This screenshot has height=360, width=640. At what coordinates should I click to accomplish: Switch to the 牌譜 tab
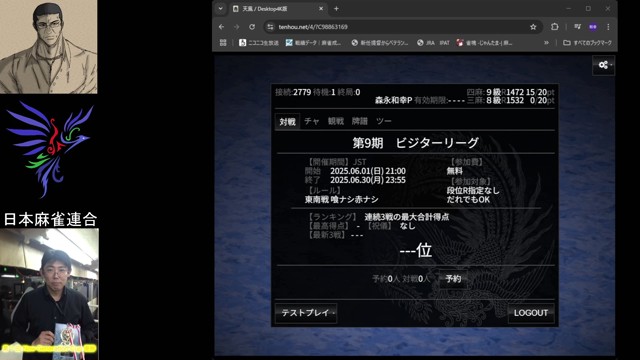tap(360, 121)
